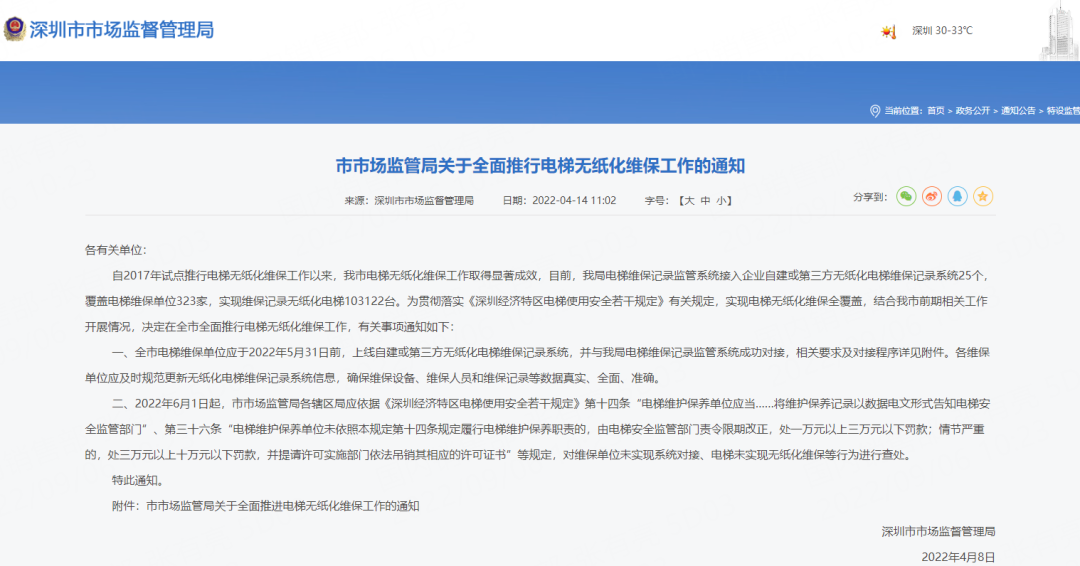The image size is (1080, 566).
Task: Click the 深圳 30-33℃ weather text
Action: (x=942, y=31)
